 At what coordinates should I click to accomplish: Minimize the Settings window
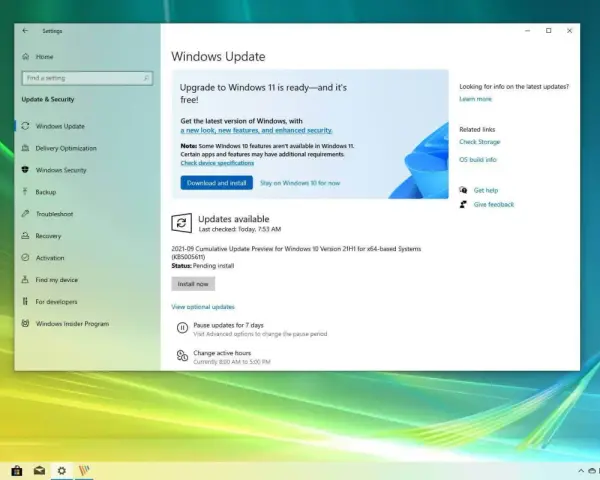(x=527, y=31)
